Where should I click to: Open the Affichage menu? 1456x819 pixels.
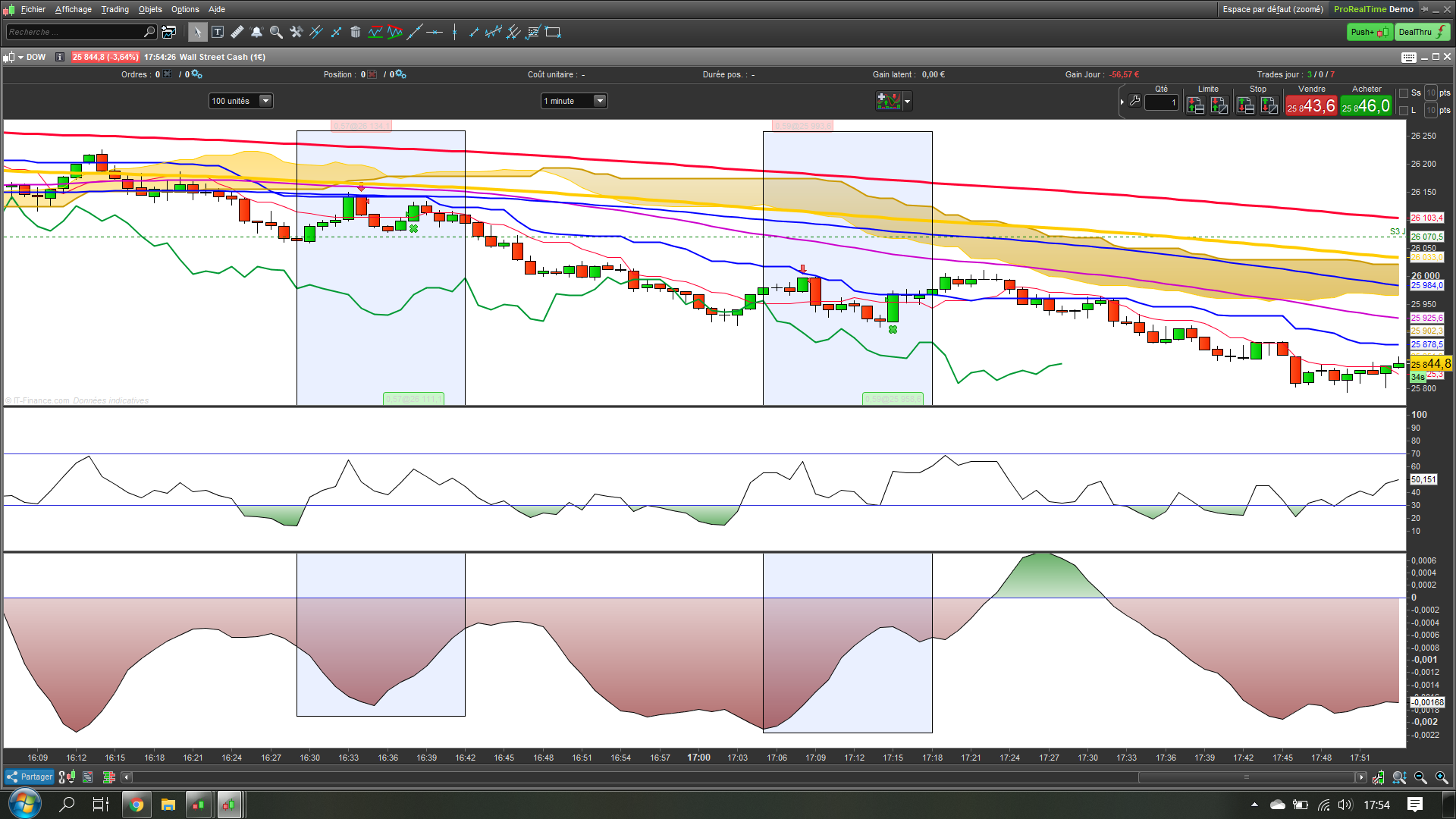73,9
